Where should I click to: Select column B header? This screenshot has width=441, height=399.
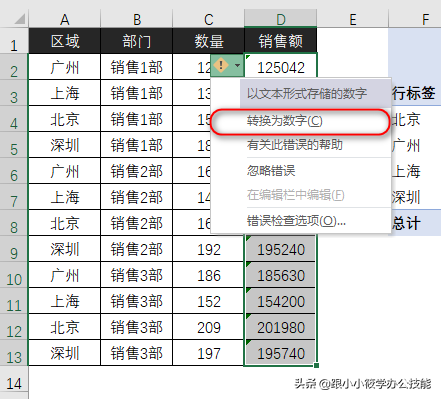point(137,19)
